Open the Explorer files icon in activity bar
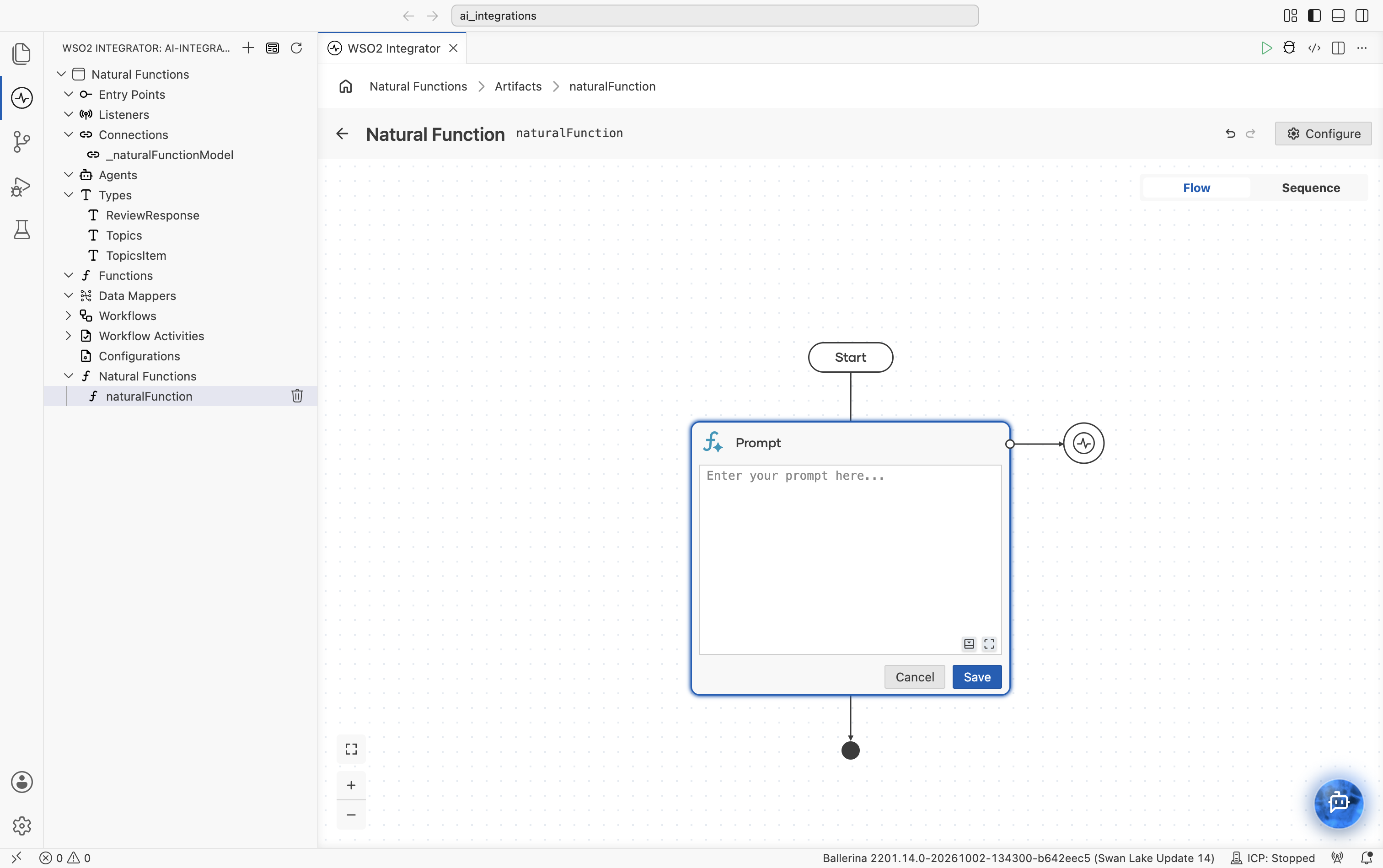 click(22, 54)
